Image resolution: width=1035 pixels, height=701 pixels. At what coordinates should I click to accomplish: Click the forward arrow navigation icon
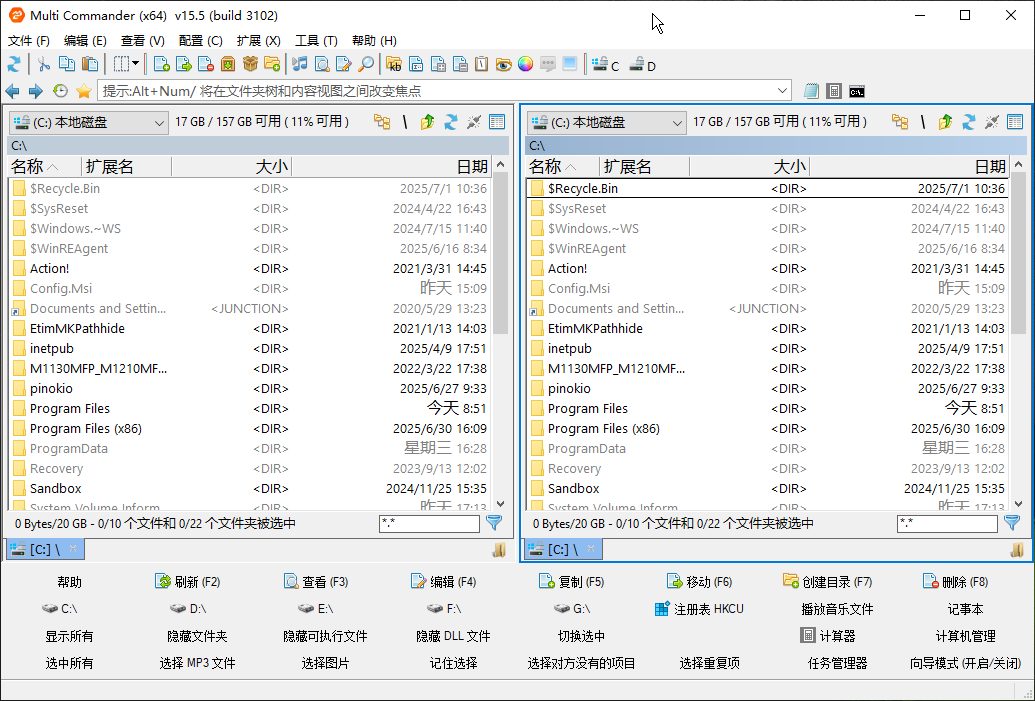click(36, 91)
